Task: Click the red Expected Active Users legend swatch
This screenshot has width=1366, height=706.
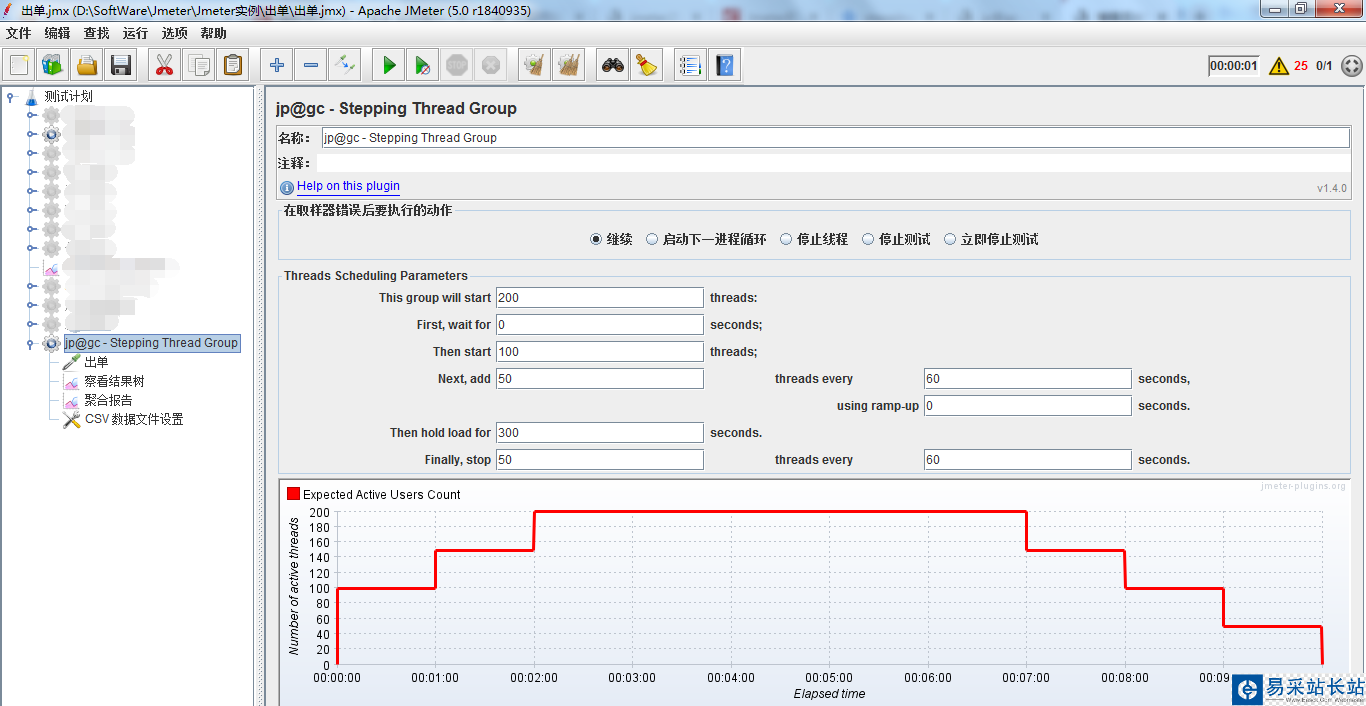Action: 293,494
